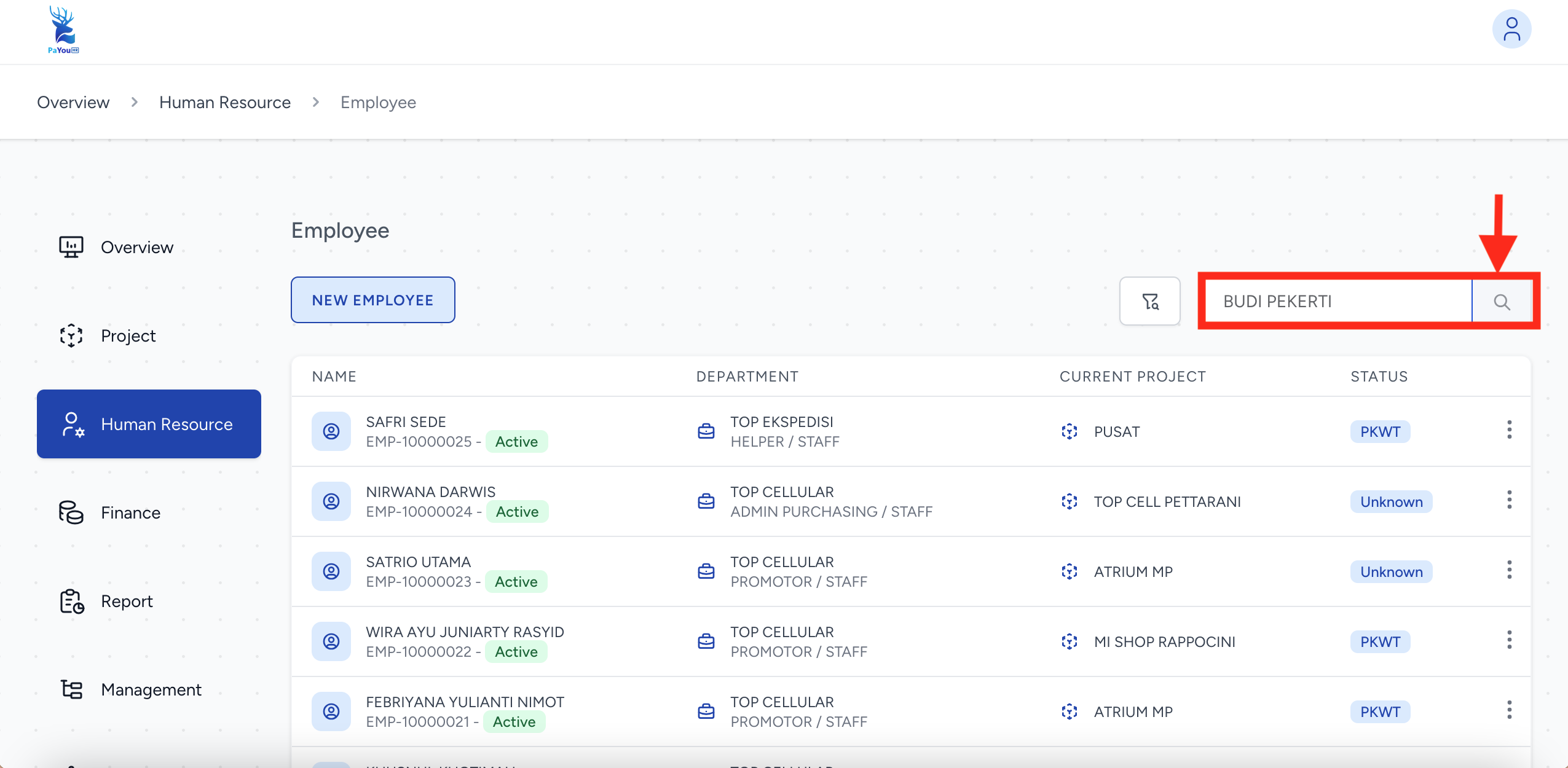Click the PaYou logo

[x=63, y=30]
